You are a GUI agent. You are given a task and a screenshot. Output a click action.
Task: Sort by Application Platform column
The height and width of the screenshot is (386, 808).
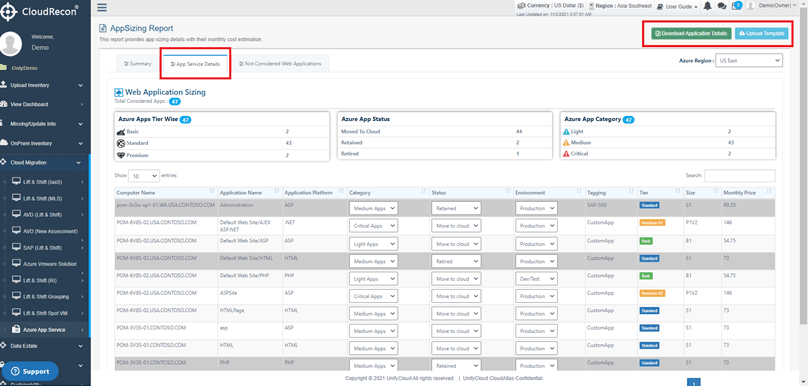[x=314, y=192]
